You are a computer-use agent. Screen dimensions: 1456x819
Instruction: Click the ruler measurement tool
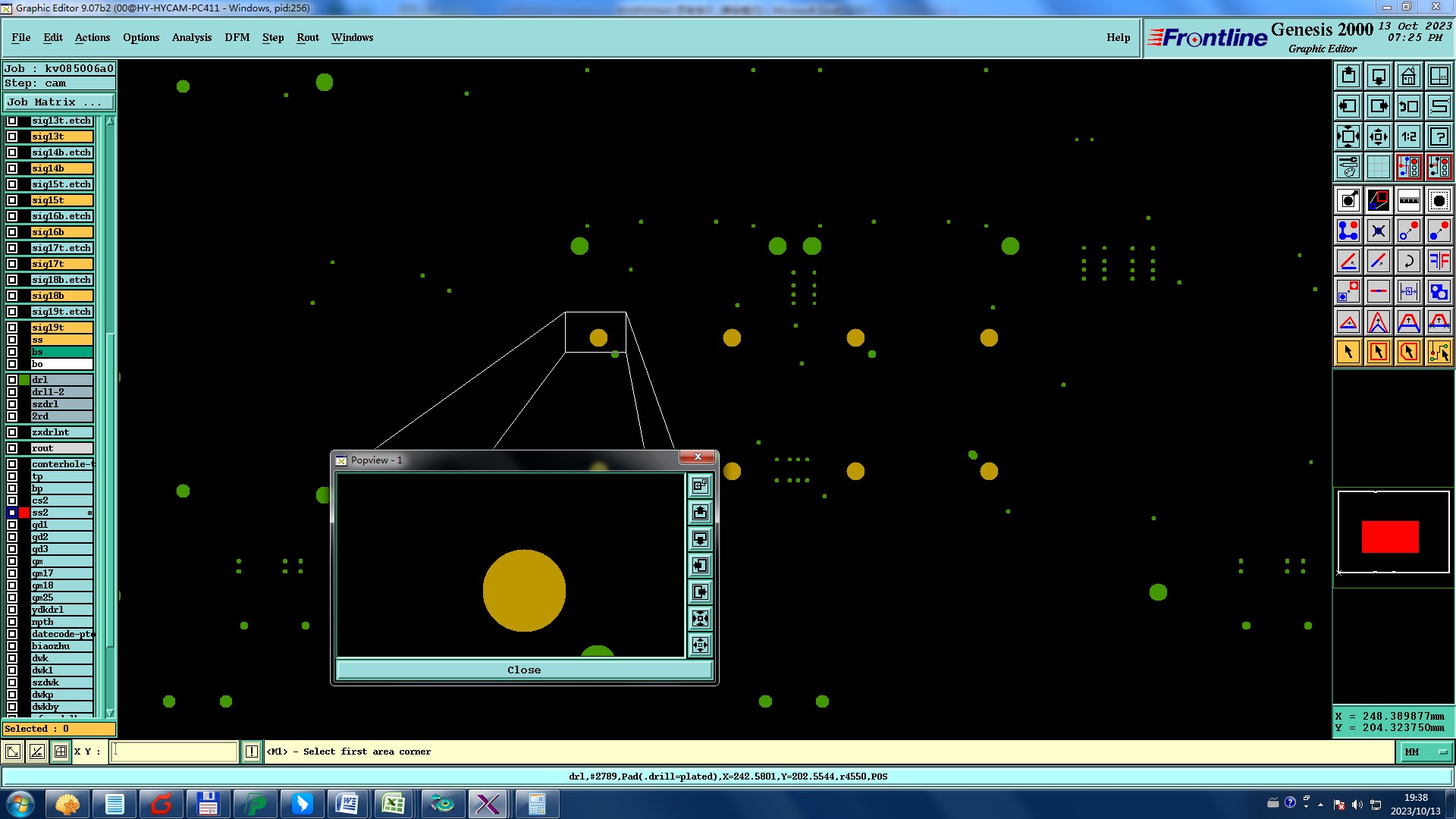[x=1409, y=200]
